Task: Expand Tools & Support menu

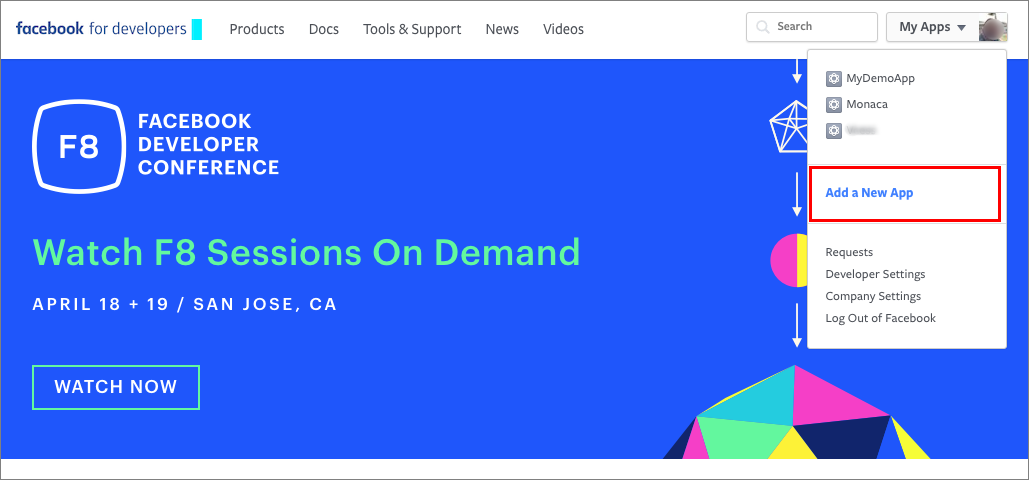Action: 412,29
